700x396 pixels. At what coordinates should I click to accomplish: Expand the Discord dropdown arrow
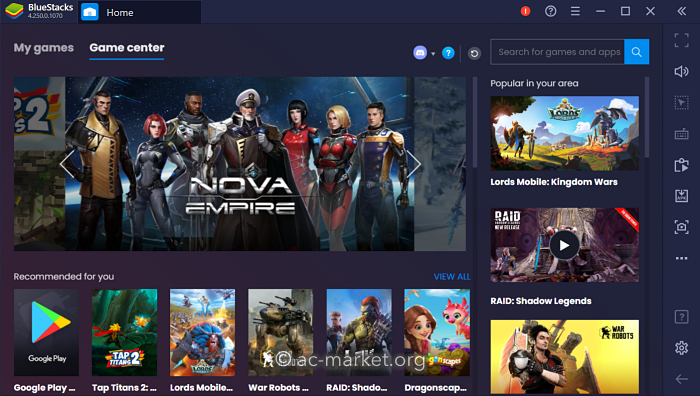pyautogui.click(x=433, y=54)
